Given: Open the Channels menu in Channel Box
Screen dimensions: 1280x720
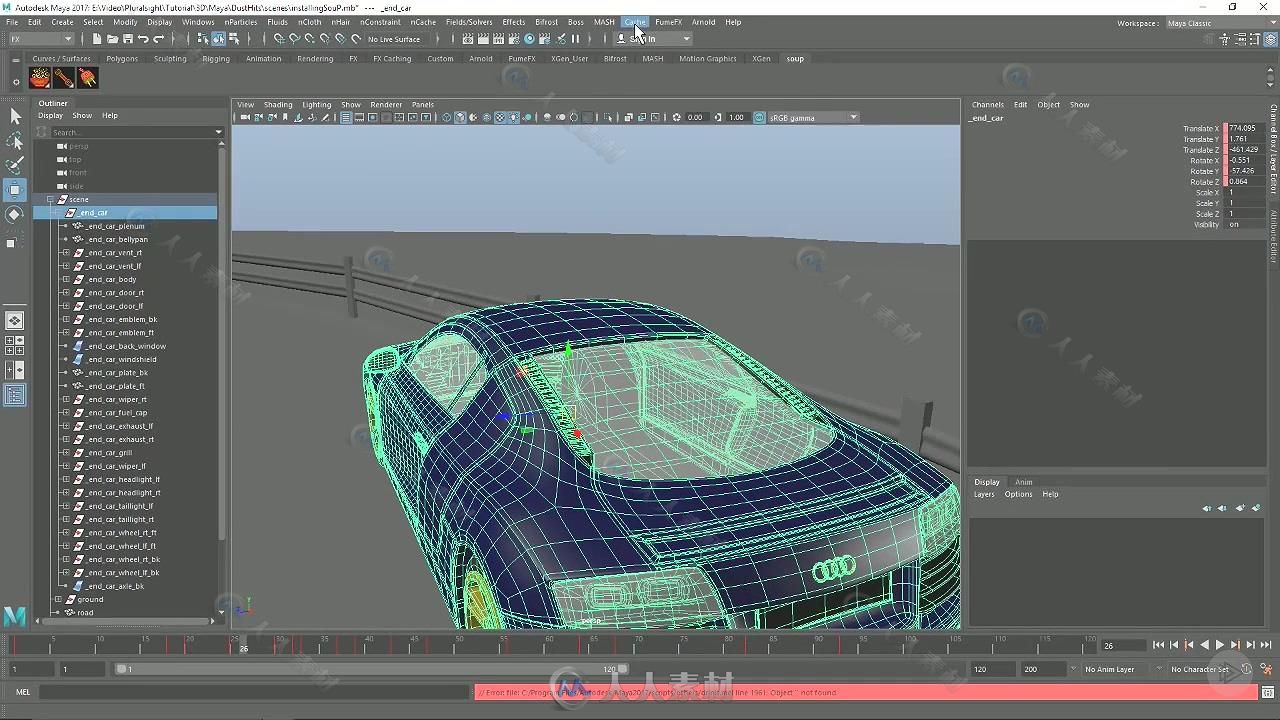Looking at the screenshot, I should (988, 104).
